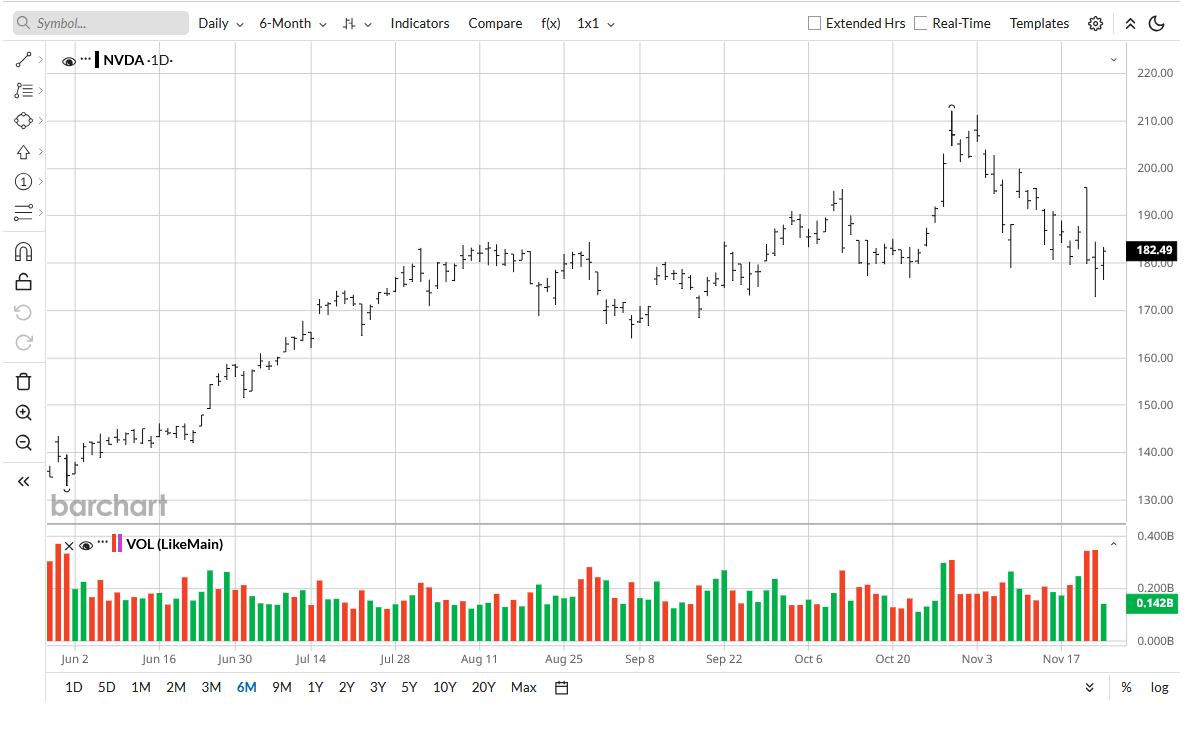
Task: Open the 1x1 grid layout dropdown
Action: click(596, 23)
